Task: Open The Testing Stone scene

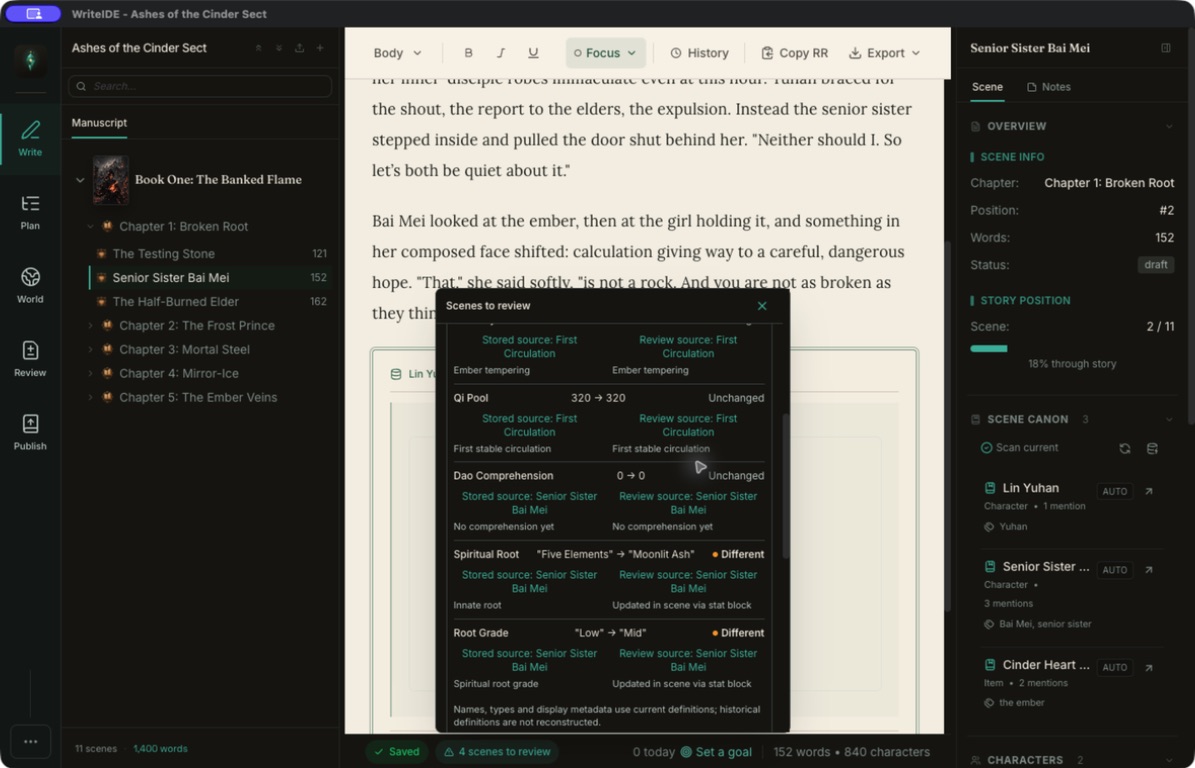Action: 210,254
